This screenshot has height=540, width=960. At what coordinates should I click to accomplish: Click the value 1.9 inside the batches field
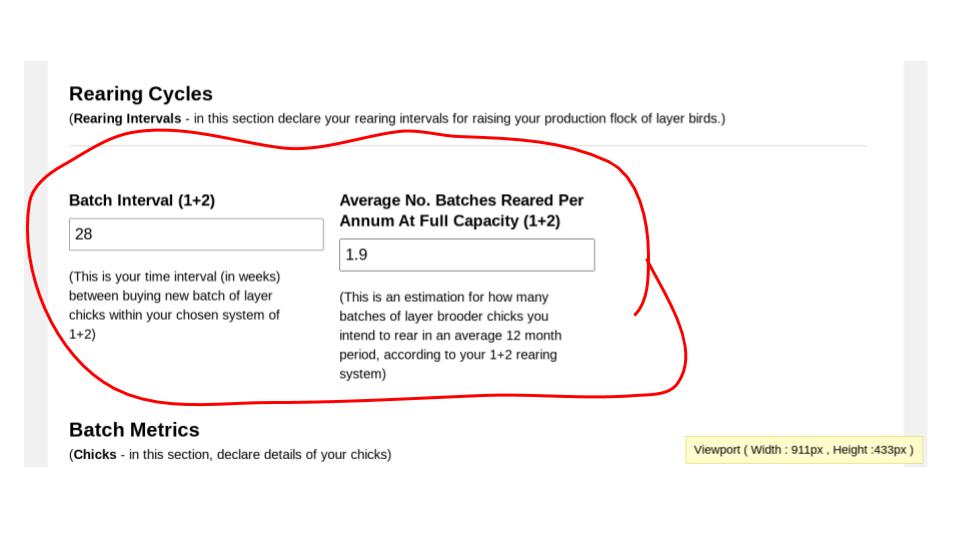tap(356, 255)
